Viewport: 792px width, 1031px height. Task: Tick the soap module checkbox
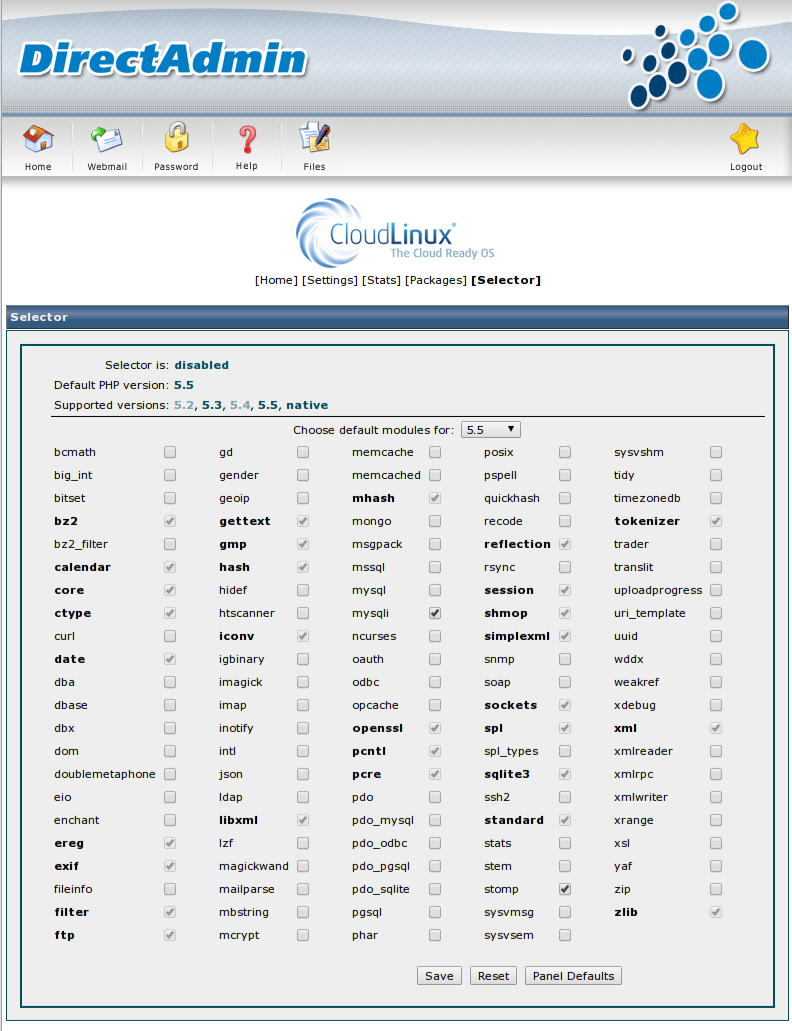[x=565, y=683]
